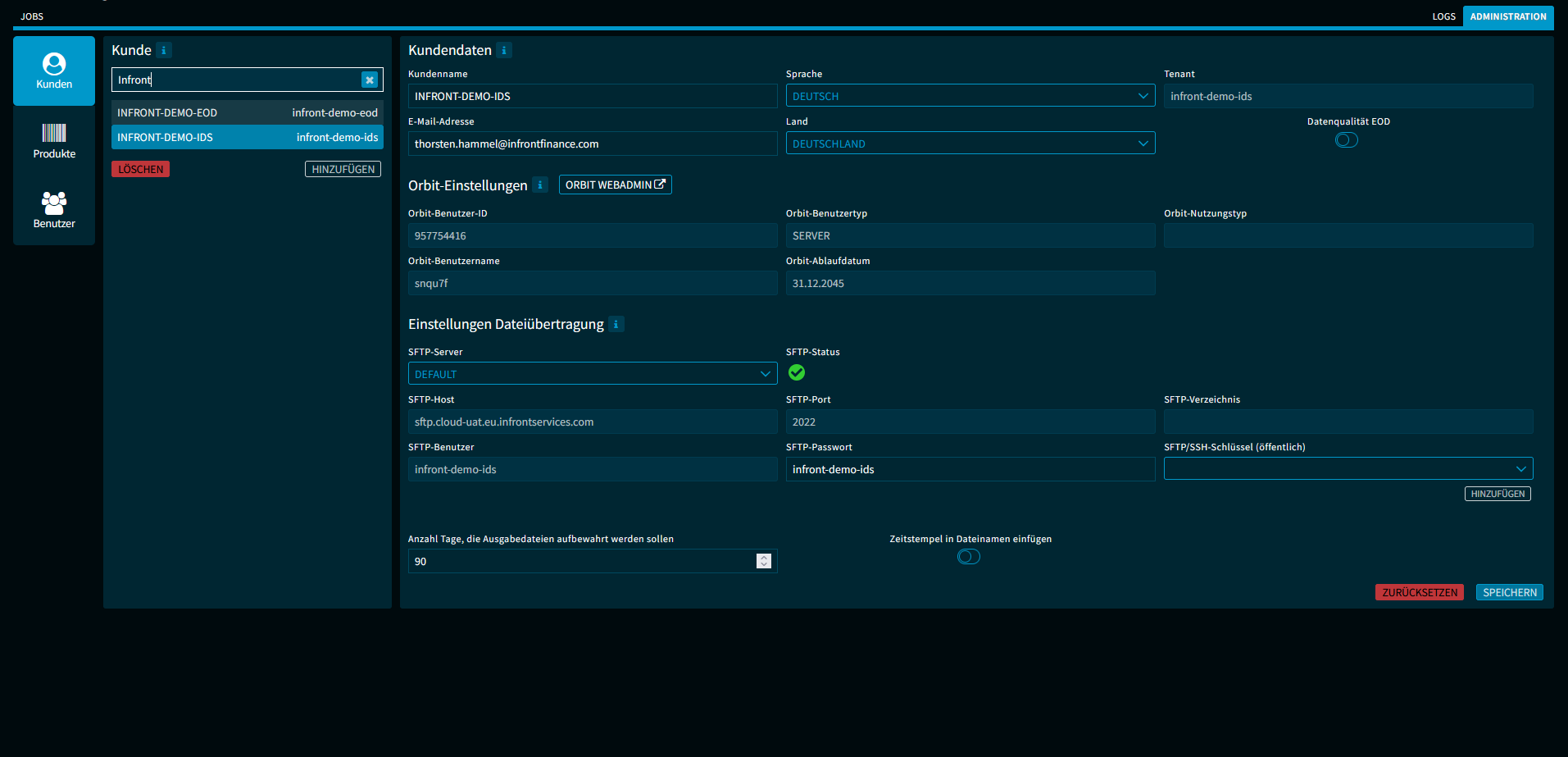The image size is (1568, 757).
Task: Click the Kundenname input field
Action: pos(593,96)
